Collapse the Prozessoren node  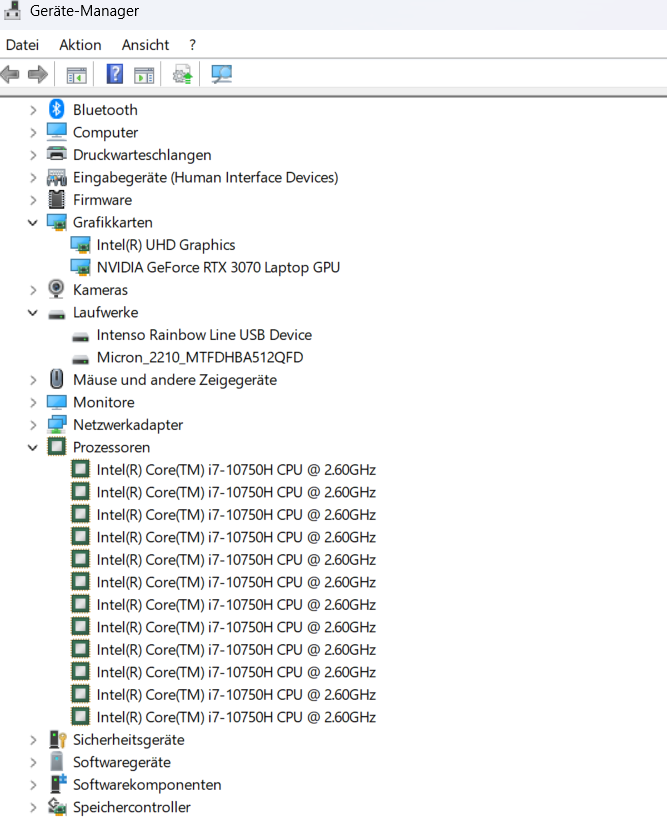tap(33, 448)
